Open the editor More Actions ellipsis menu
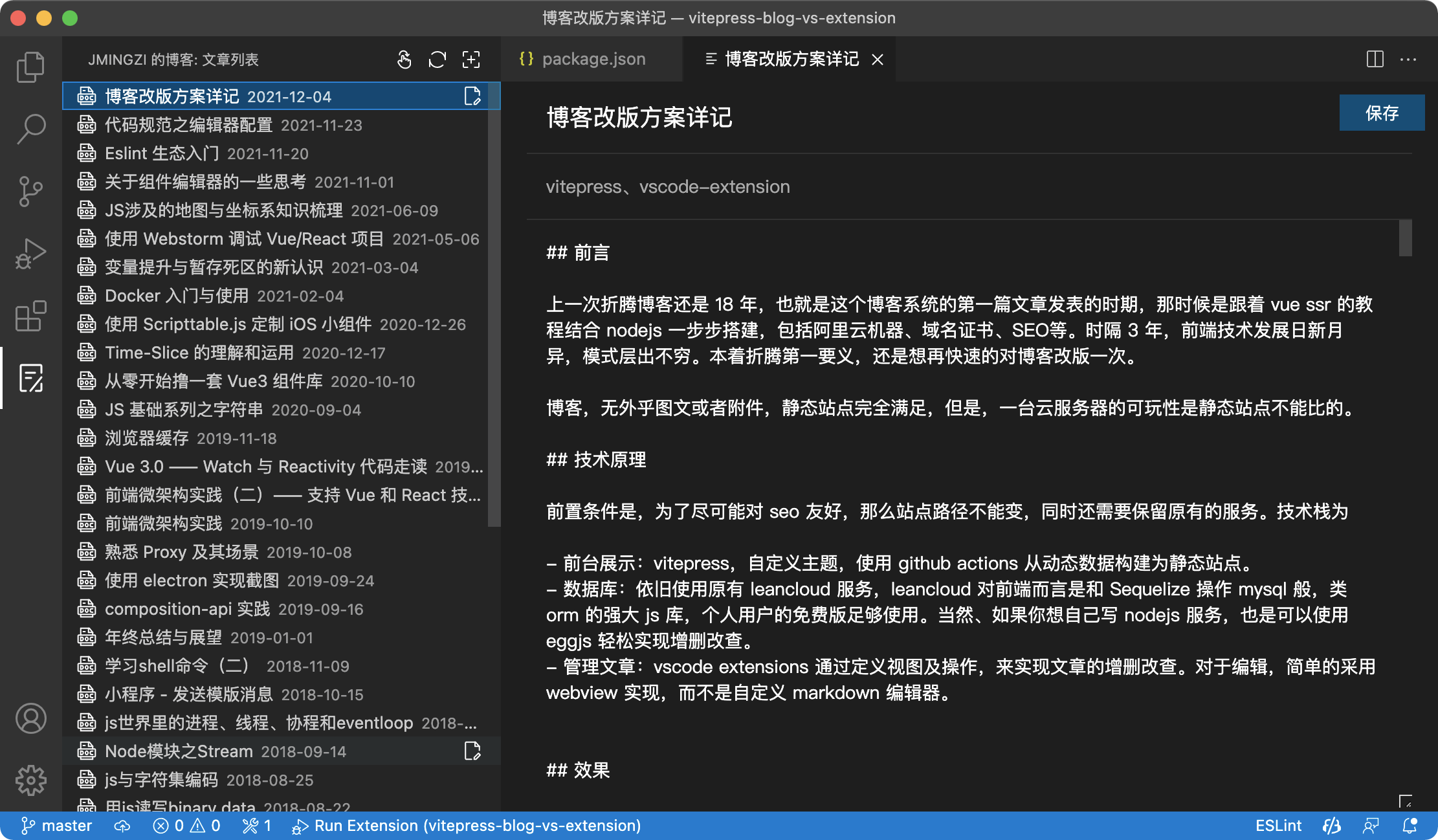Image resolution: width=1438 pixels, height=840 pixels. [x=1408, y=60]
